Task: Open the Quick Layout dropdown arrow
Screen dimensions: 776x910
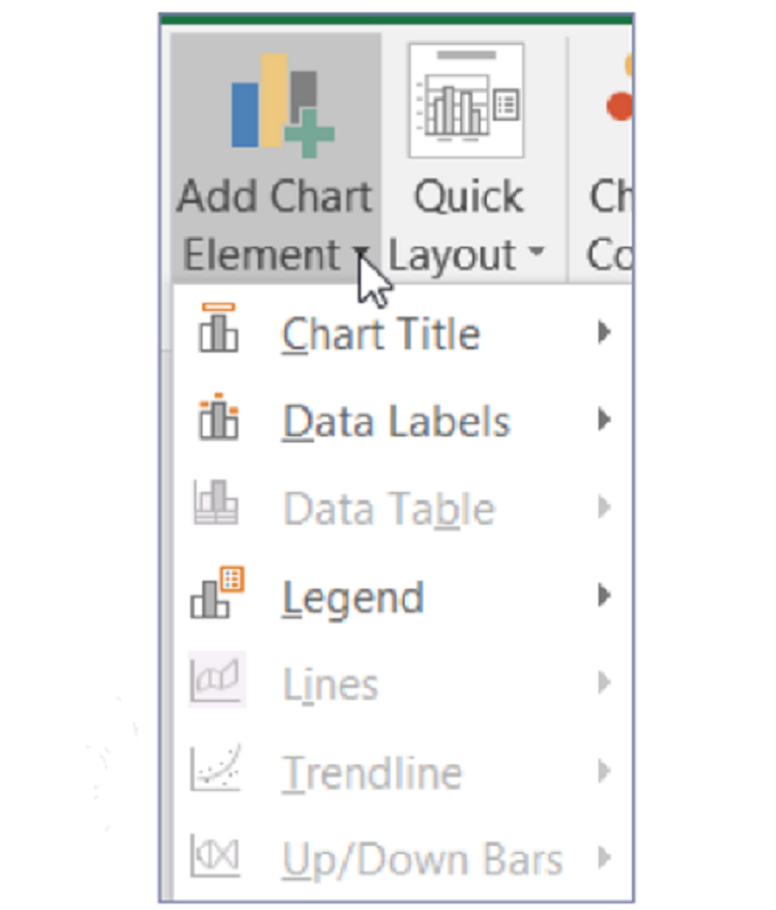Action: coord(537,255)
